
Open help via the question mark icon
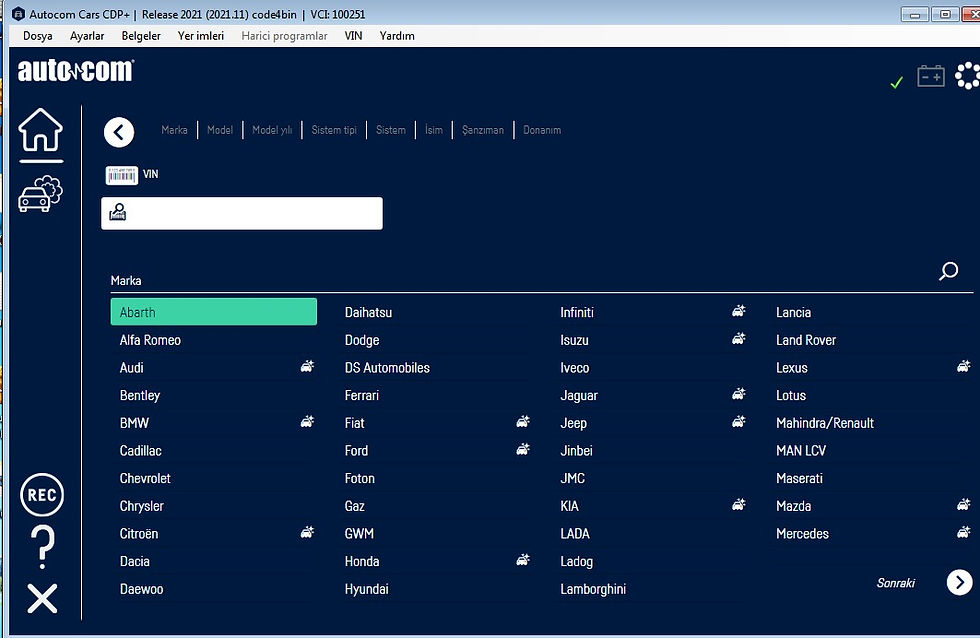[x=42, y=547]
